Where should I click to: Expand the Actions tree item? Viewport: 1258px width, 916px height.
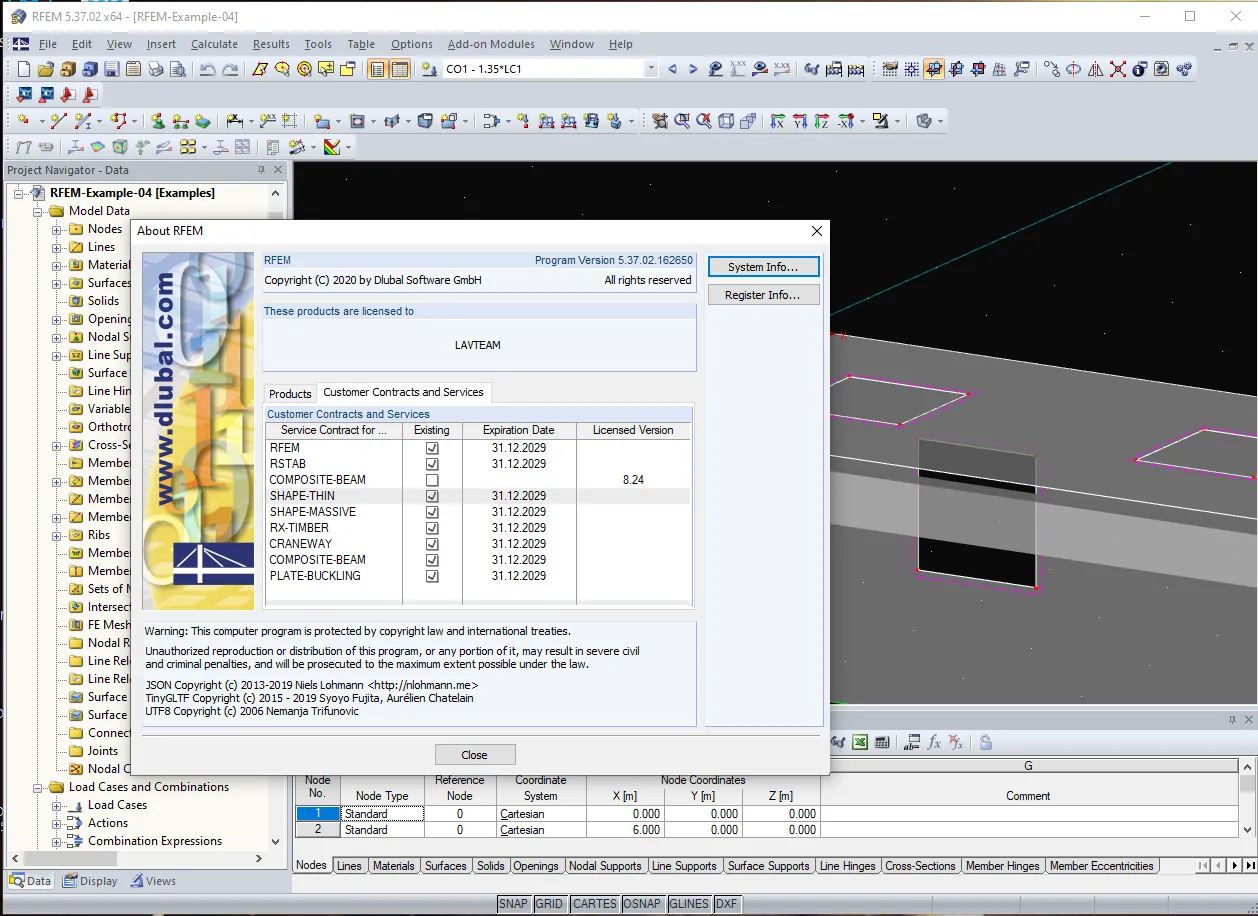(57, 823)
